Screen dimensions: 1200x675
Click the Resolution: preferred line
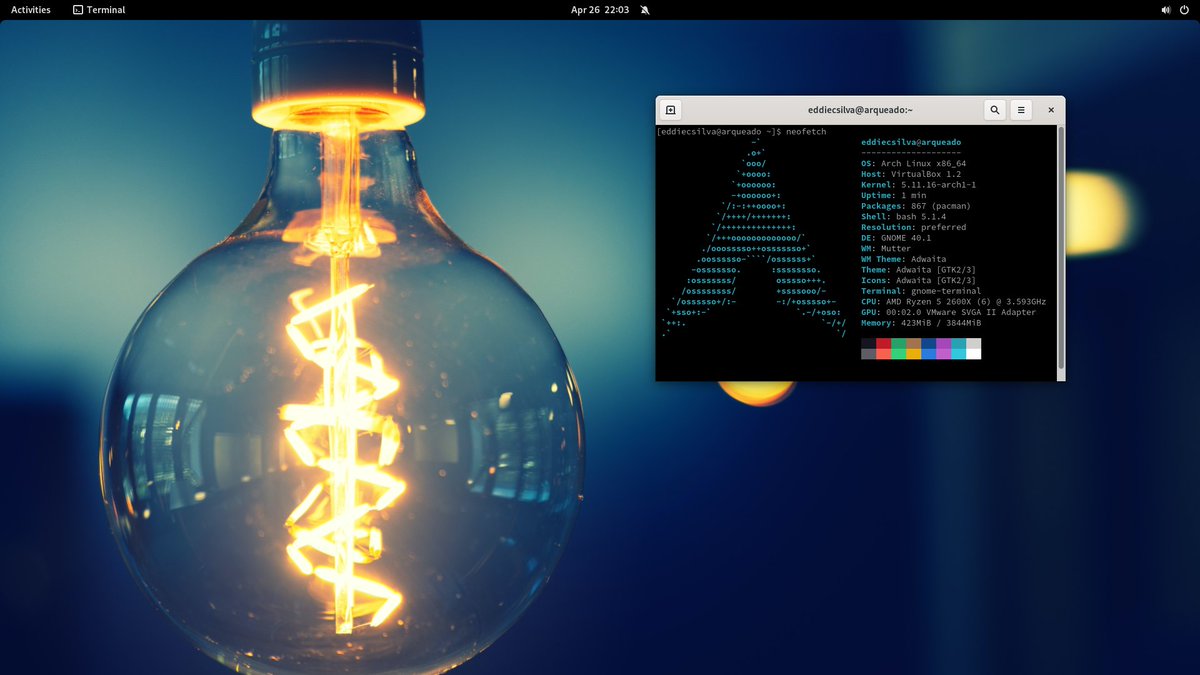coord(913,227)
